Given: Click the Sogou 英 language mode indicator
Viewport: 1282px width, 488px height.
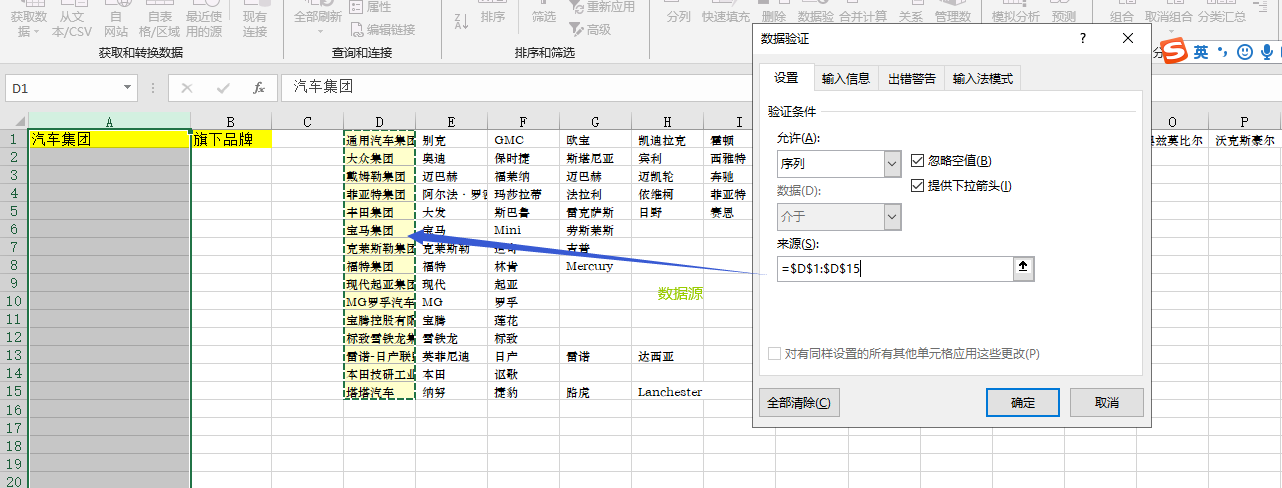Looking at the screenshot, I should [1200, 52].
